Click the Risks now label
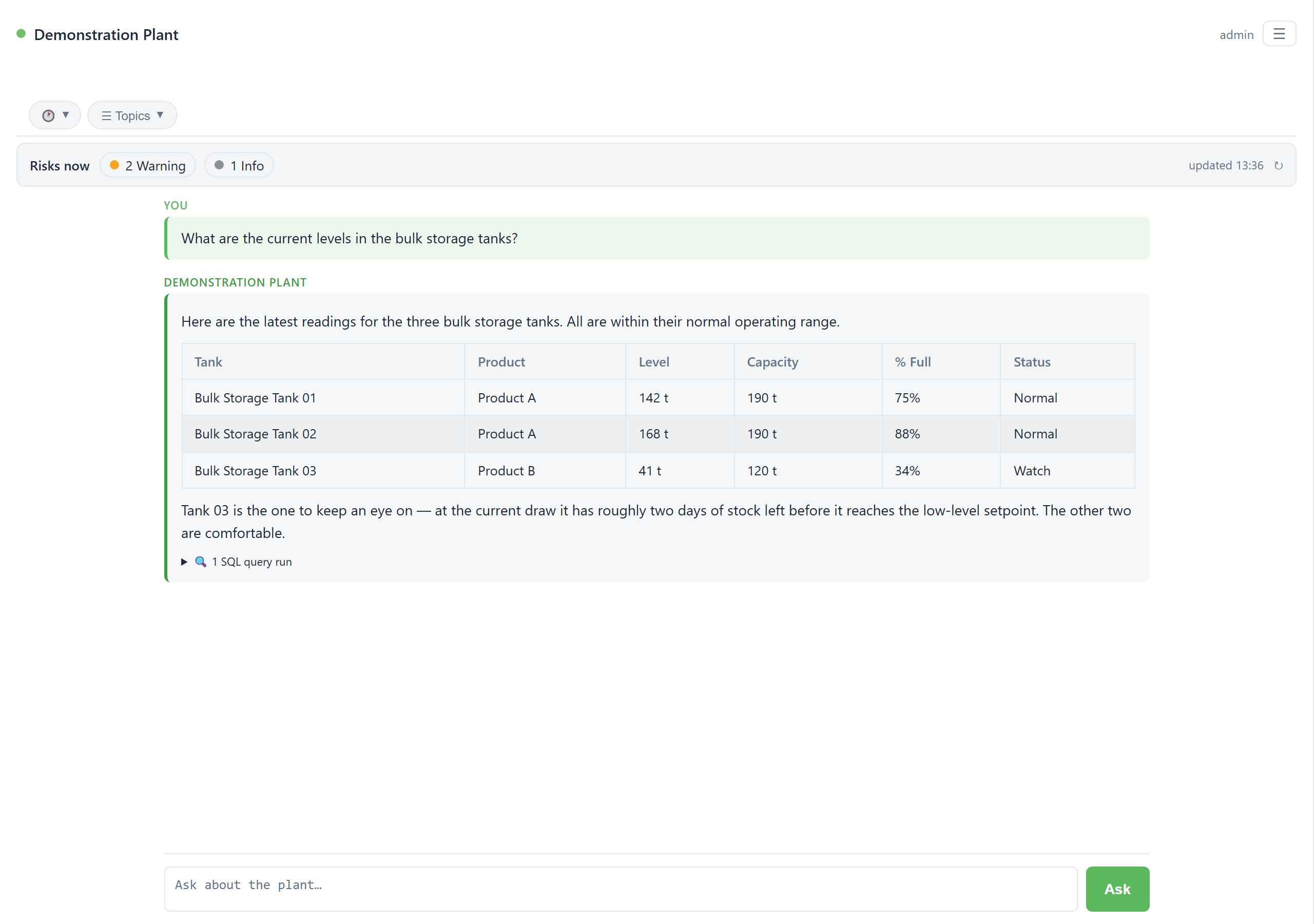This screenshot has width=1314, height=924. [x=60, y=165]
